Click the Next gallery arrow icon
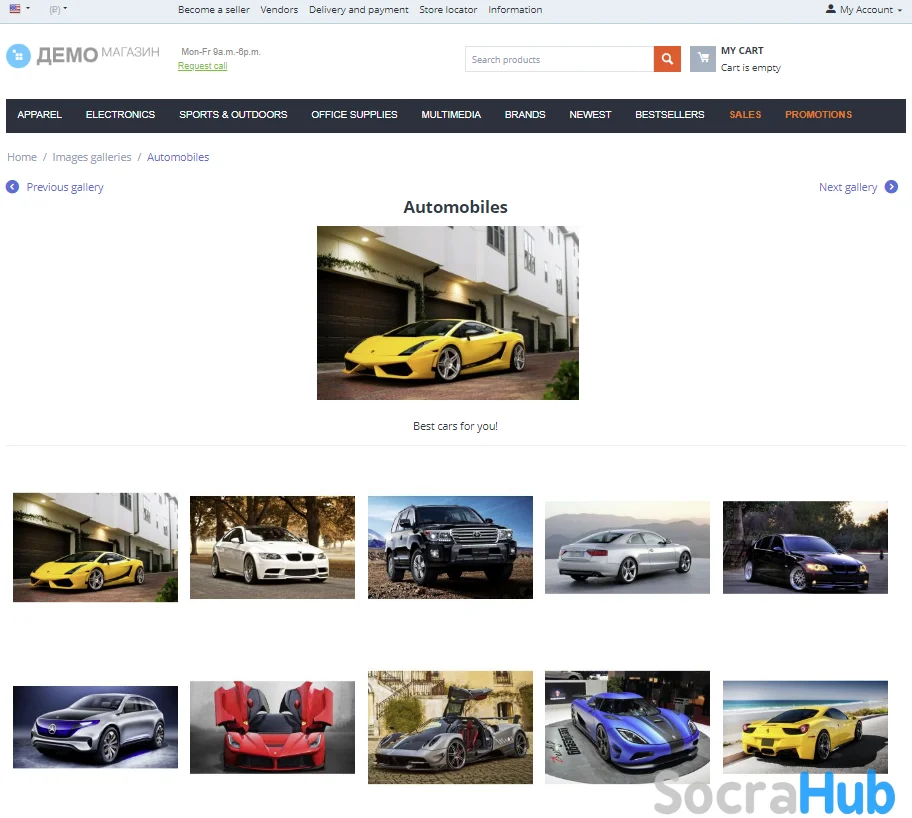This screenshot has width=912, height=818. (x=891, y=187)
